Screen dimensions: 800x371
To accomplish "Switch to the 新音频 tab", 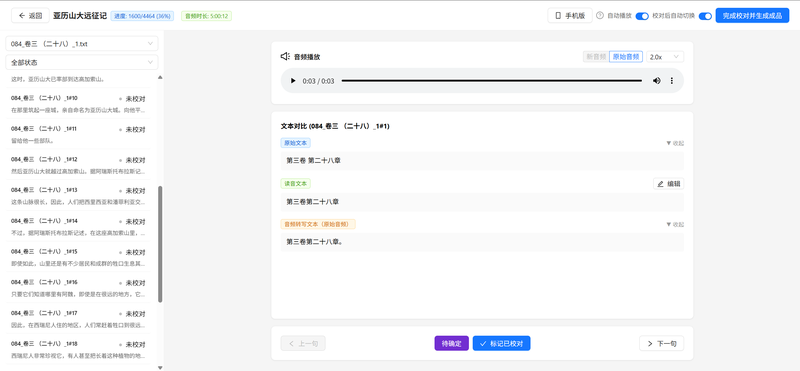I will click(596, 57).
